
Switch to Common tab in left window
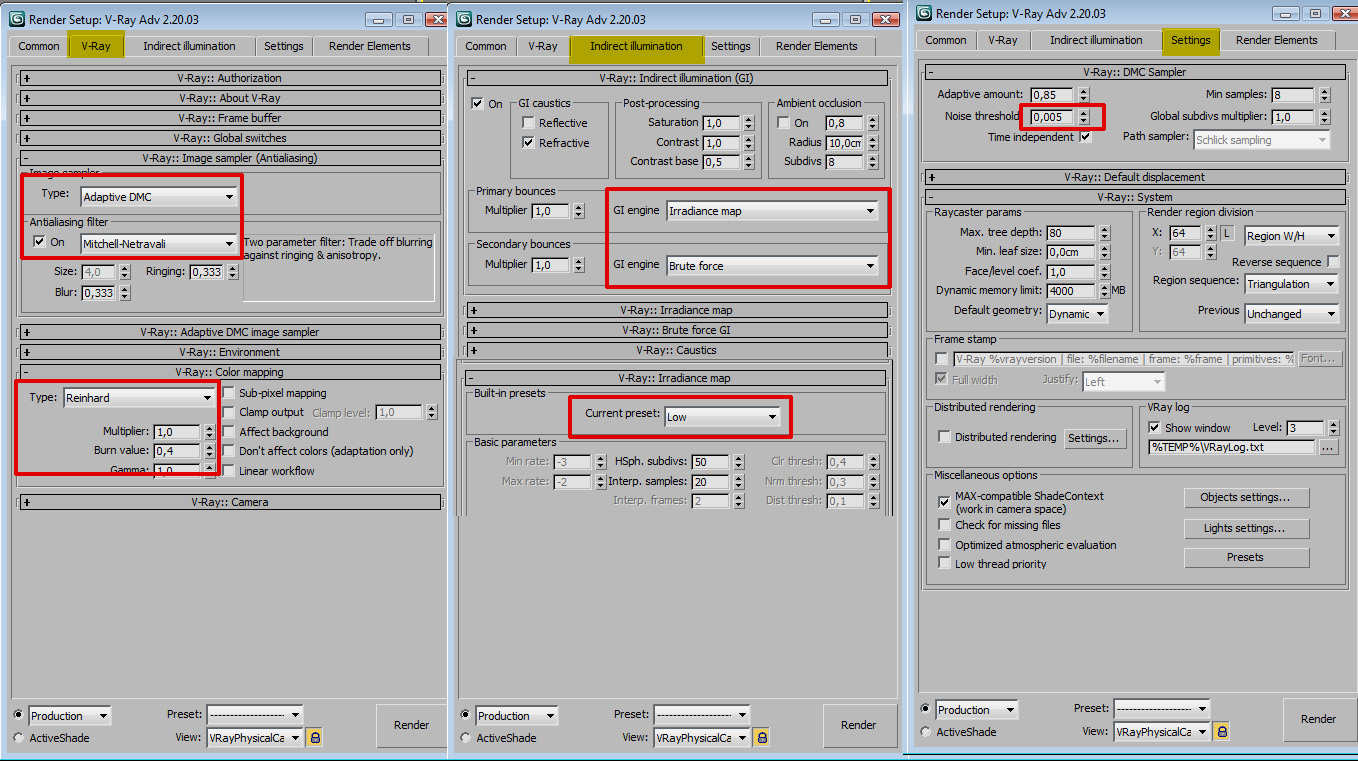click(x=39, y=46)
